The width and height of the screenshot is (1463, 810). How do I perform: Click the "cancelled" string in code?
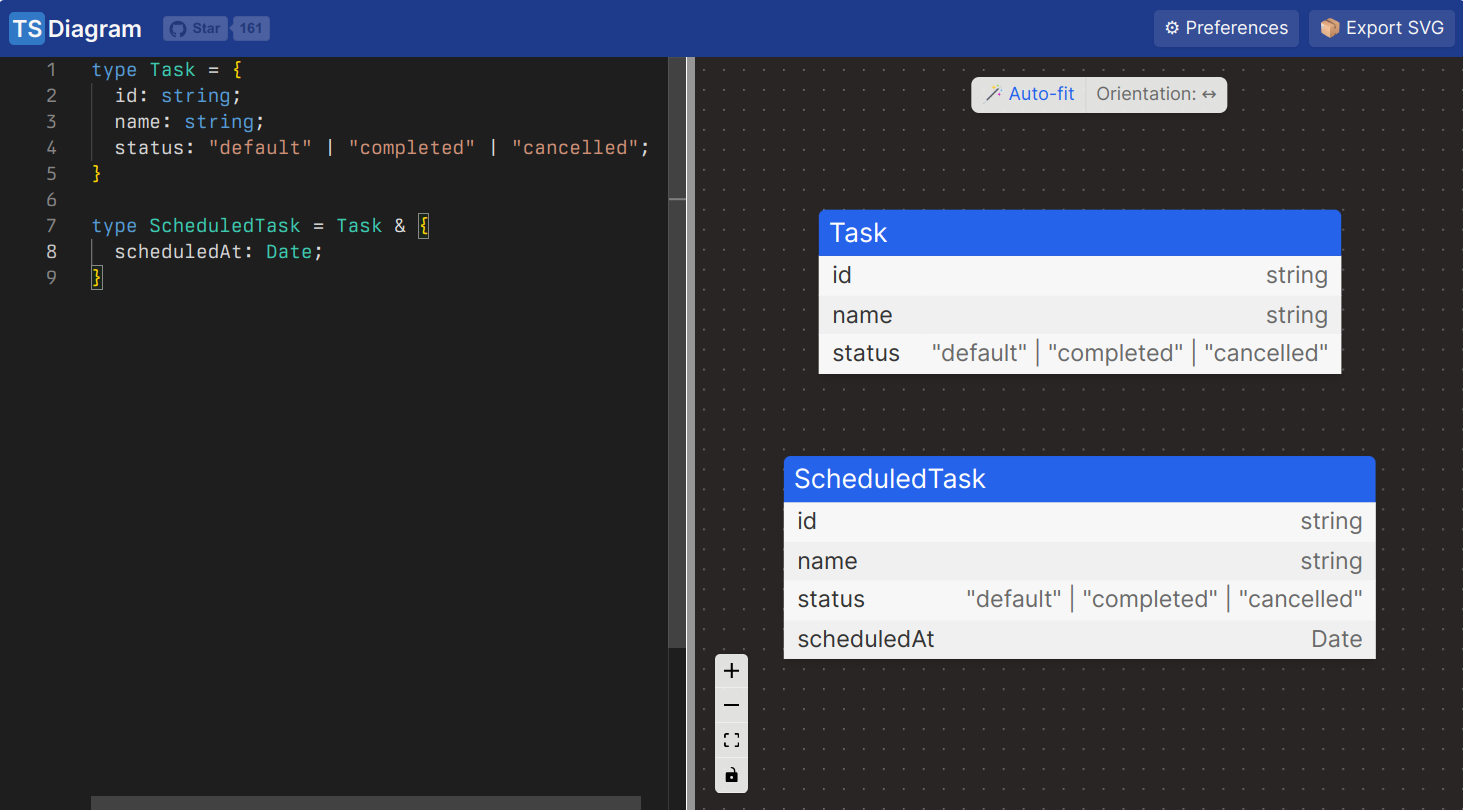(576, 148)
